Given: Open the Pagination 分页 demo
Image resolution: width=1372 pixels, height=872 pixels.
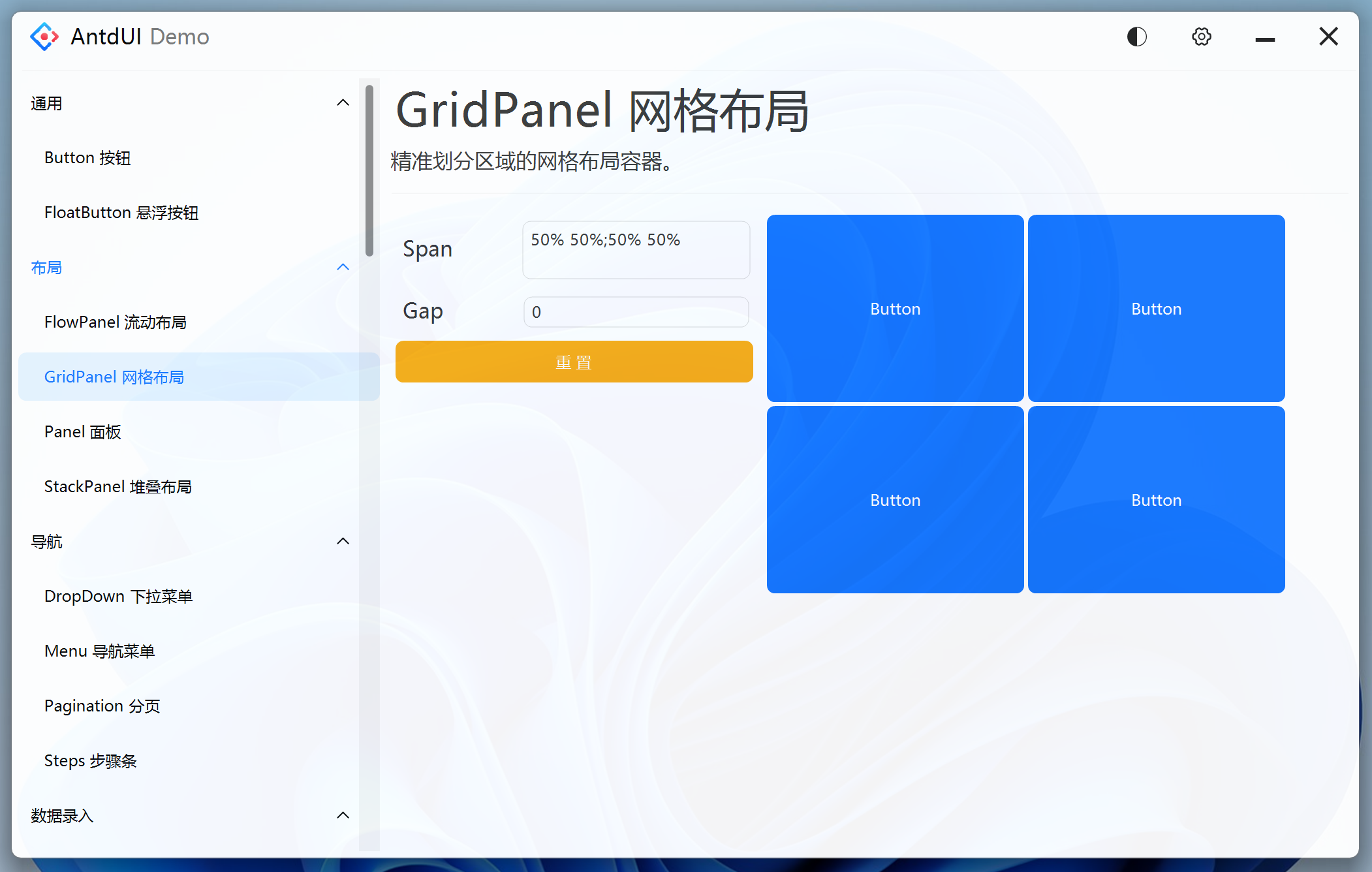Looking at the screenshot, I should (x=102, y=706).
